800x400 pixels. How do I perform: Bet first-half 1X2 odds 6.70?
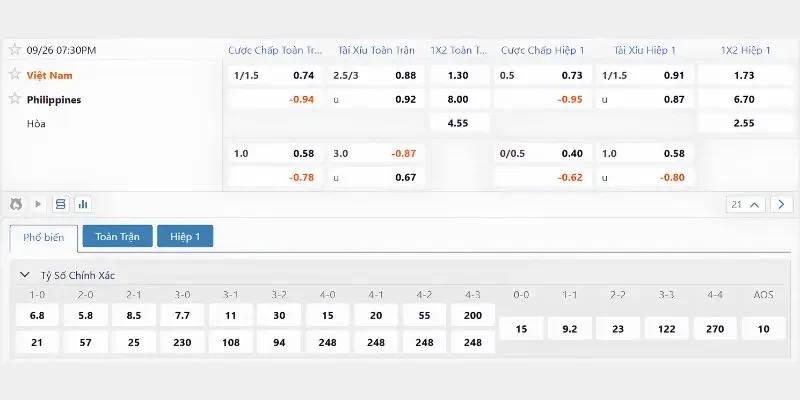click(x=745, y=99)
